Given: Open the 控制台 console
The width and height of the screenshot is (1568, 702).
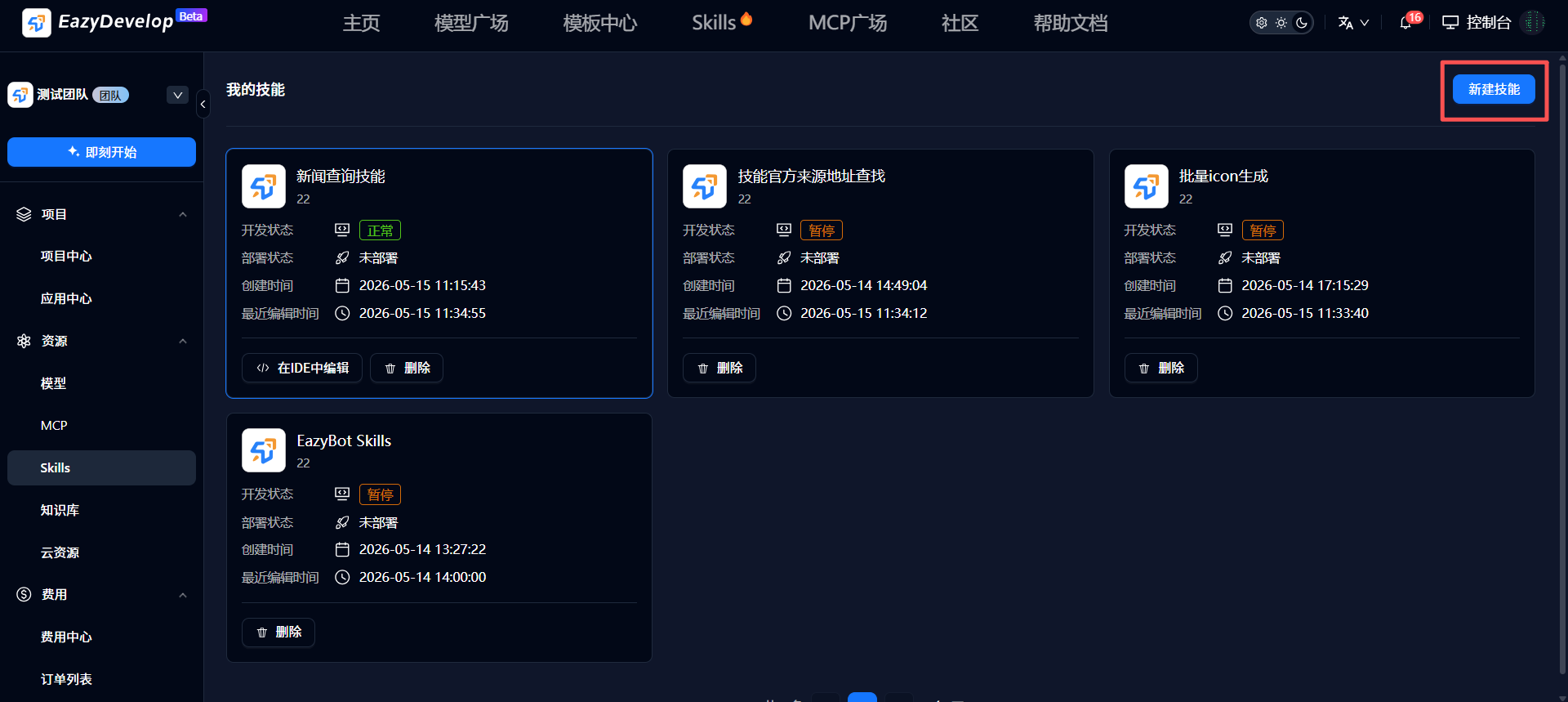Looking at the screenshot, I should tap(1477, 23).
